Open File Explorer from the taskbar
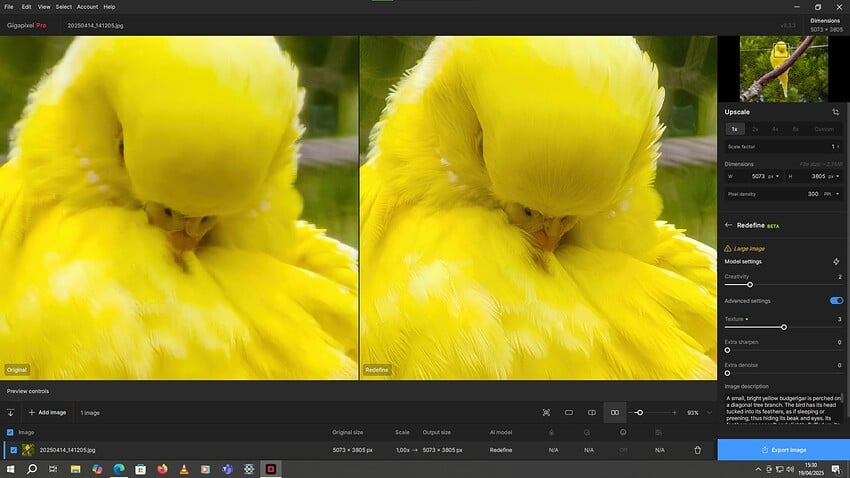 tap(75, 469)
